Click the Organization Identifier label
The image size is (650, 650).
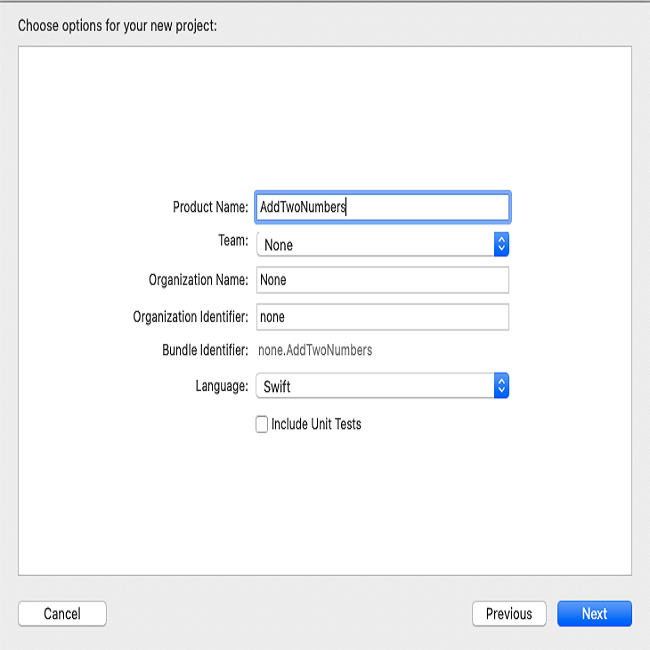(x=191, y=317)
